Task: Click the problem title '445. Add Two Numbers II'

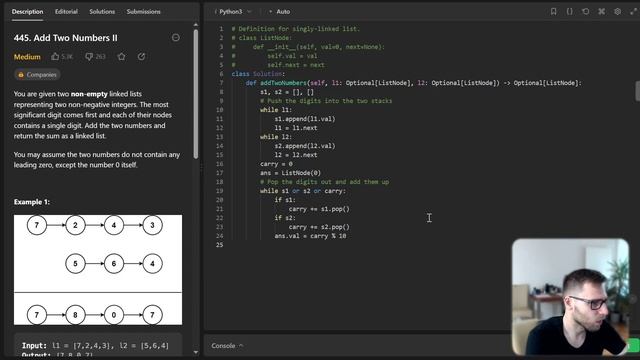Action: pos(65,38)
